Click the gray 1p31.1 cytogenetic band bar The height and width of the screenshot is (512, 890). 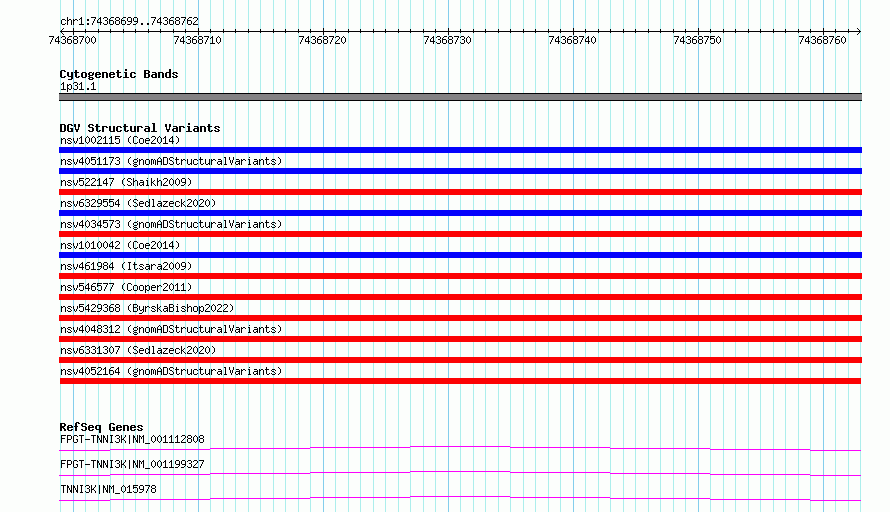click(x=460, y=97)
